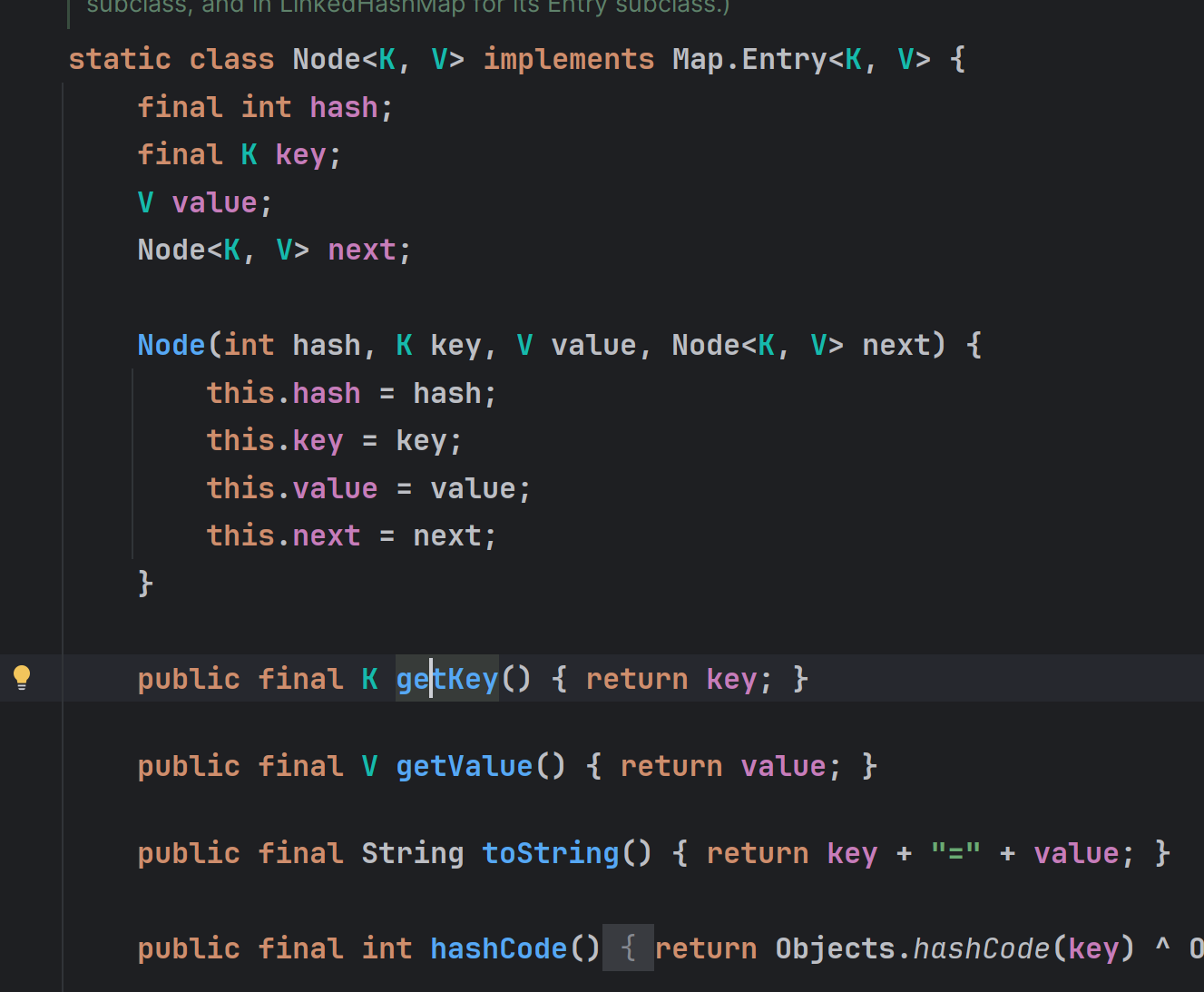Image resolution: width=1204 pixels, height=992 pixels.
Task: Click the getKey method name
Action: point(447,679)
